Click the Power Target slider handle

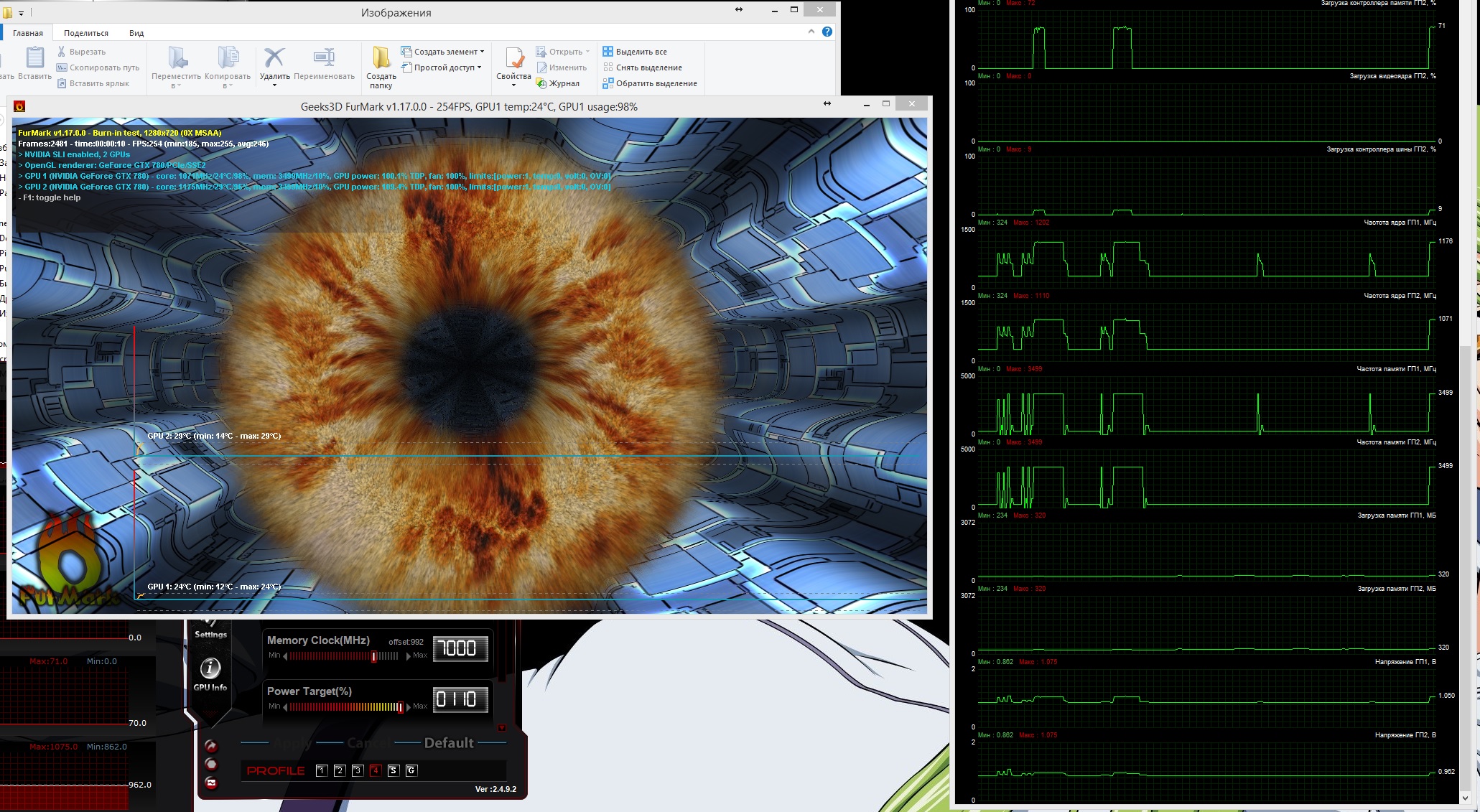[400, 706]
